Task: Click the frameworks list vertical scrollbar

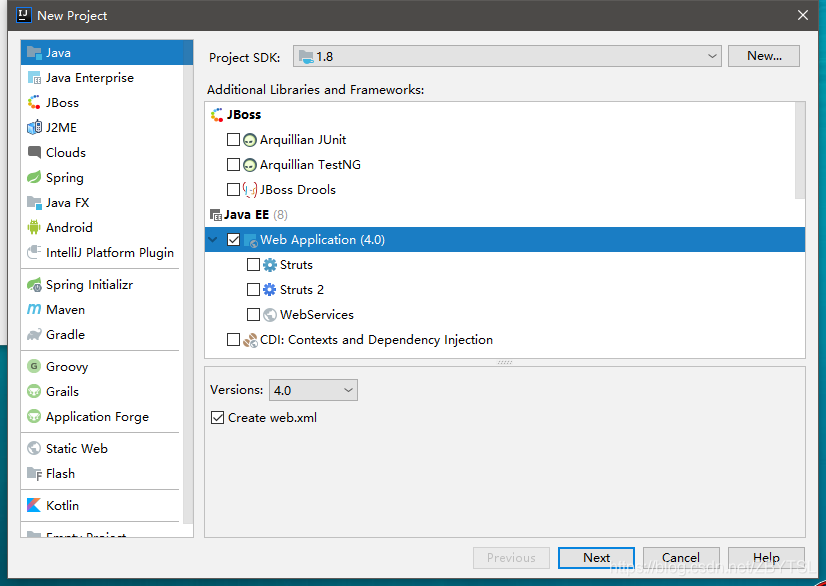Action: [800, 151]
